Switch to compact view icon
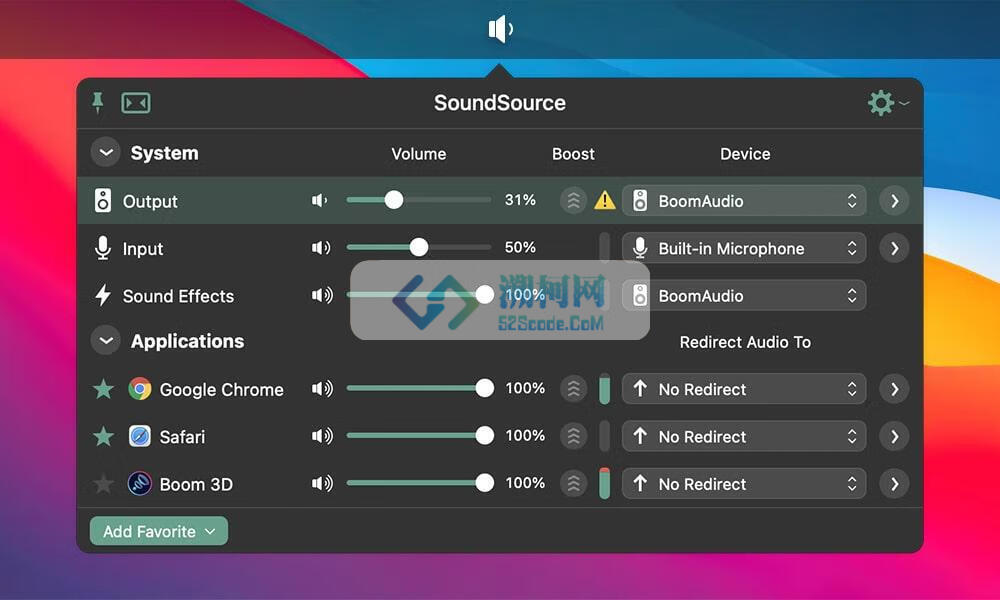The width and height of the screenshot is (1000, 600). (x=136, y=102)
